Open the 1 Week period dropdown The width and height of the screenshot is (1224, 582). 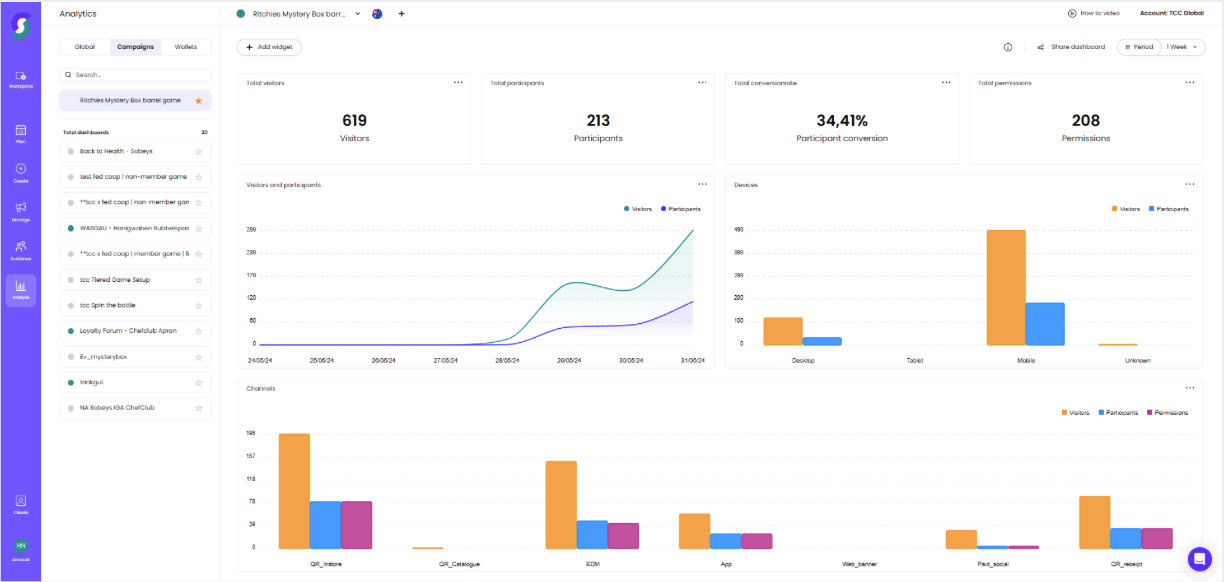click(1184, 47)
